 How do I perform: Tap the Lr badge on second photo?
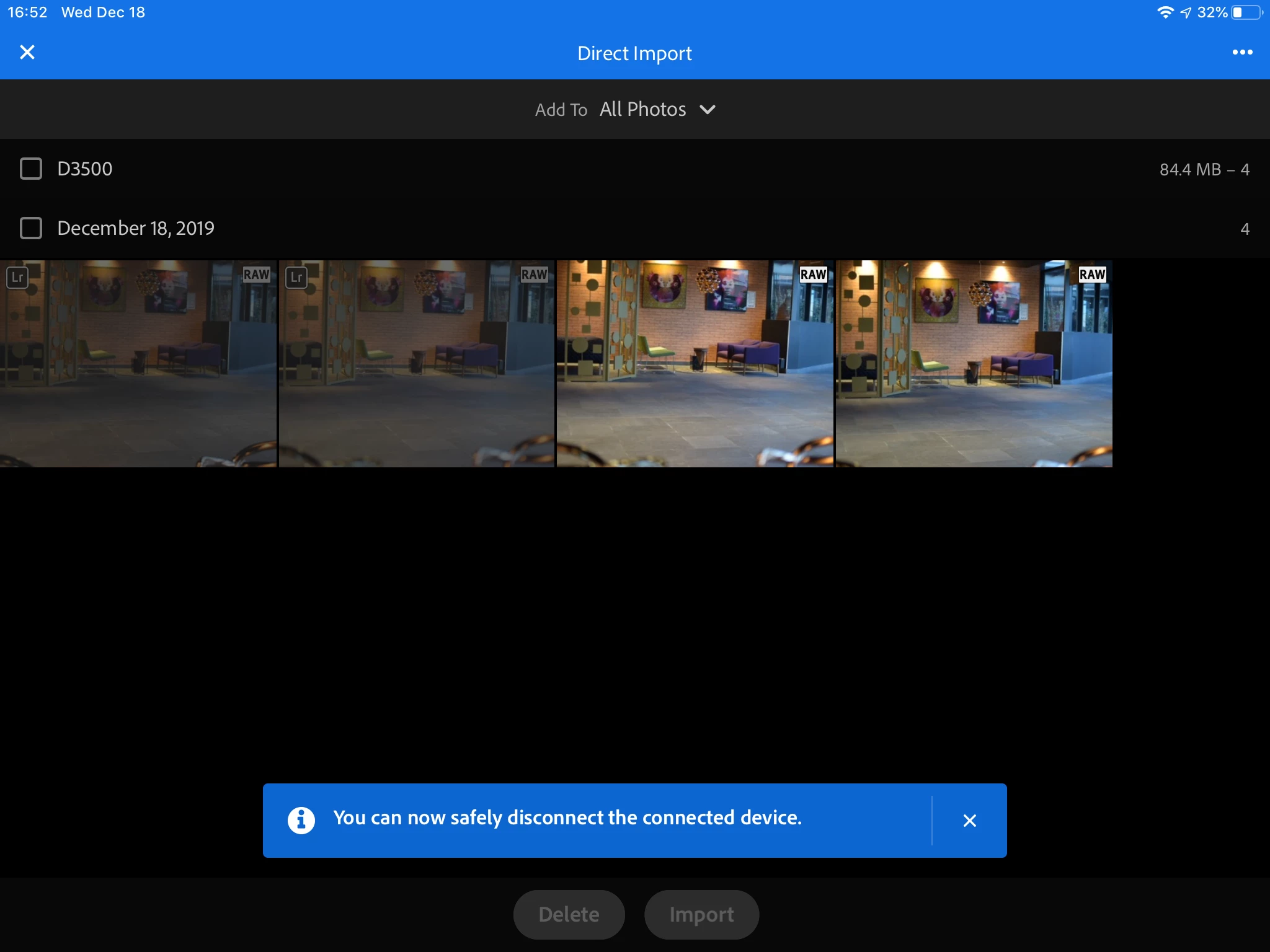(296, 277)
